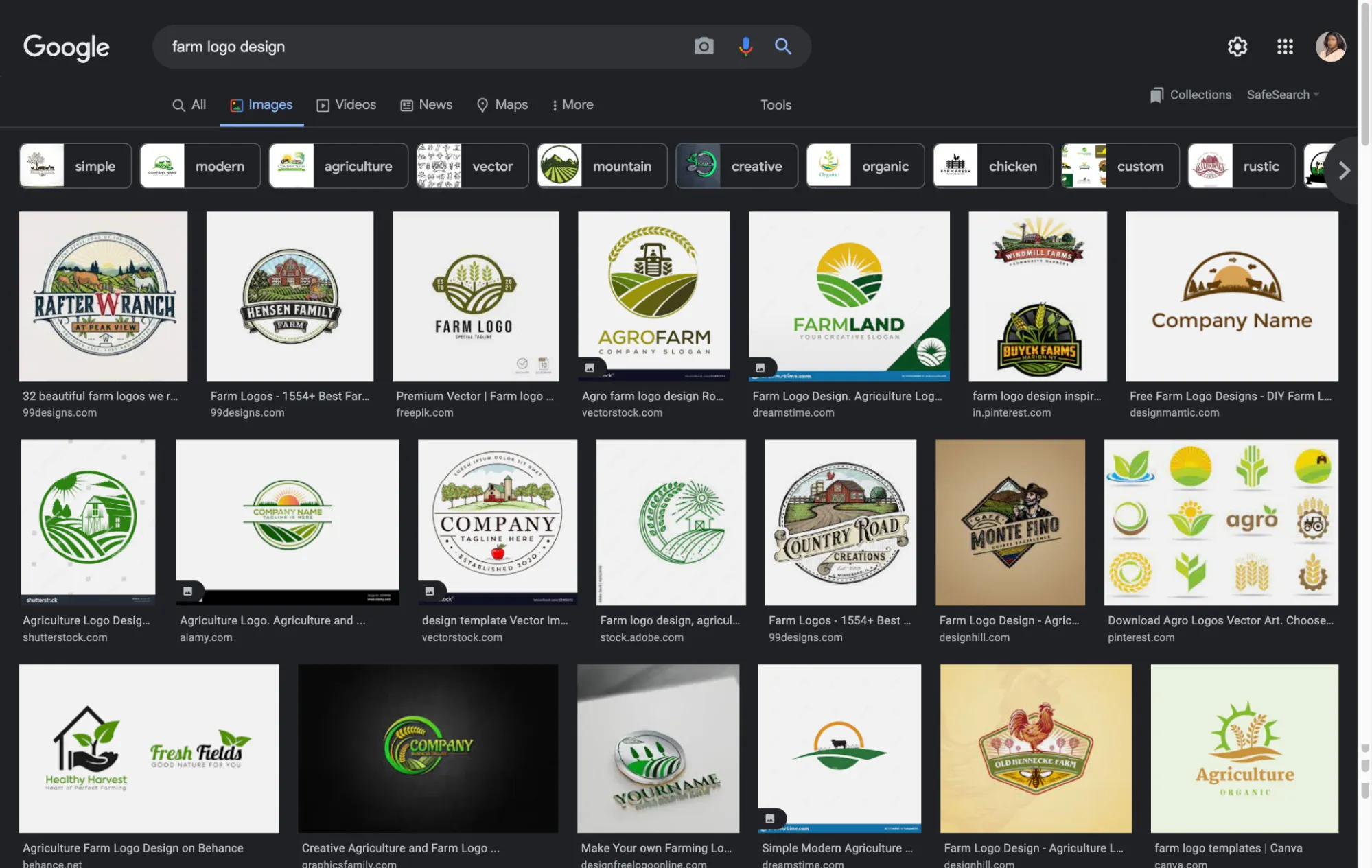This screenshot has width=1372, height=868.
Task: Click licensable badge on cow on hill image
Action: point(770,819)
